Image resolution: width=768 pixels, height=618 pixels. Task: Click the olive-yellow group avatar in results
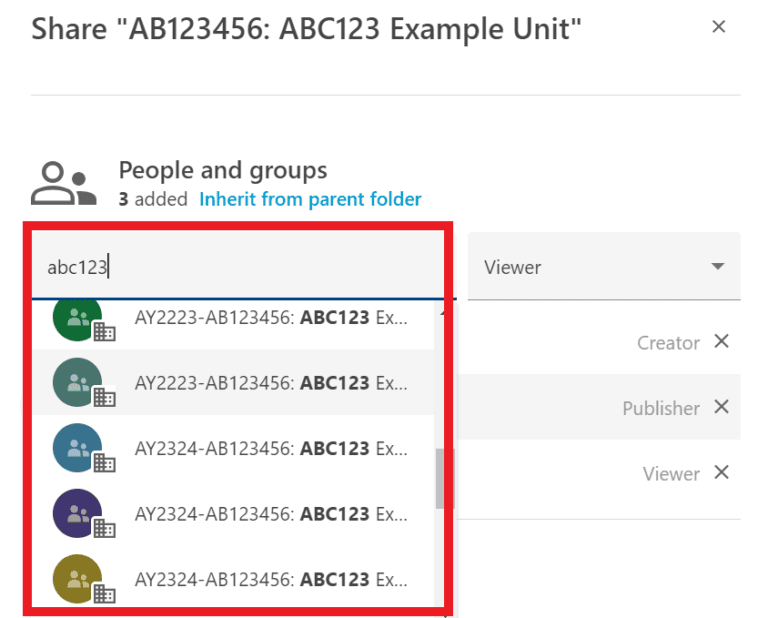point(77,579)
